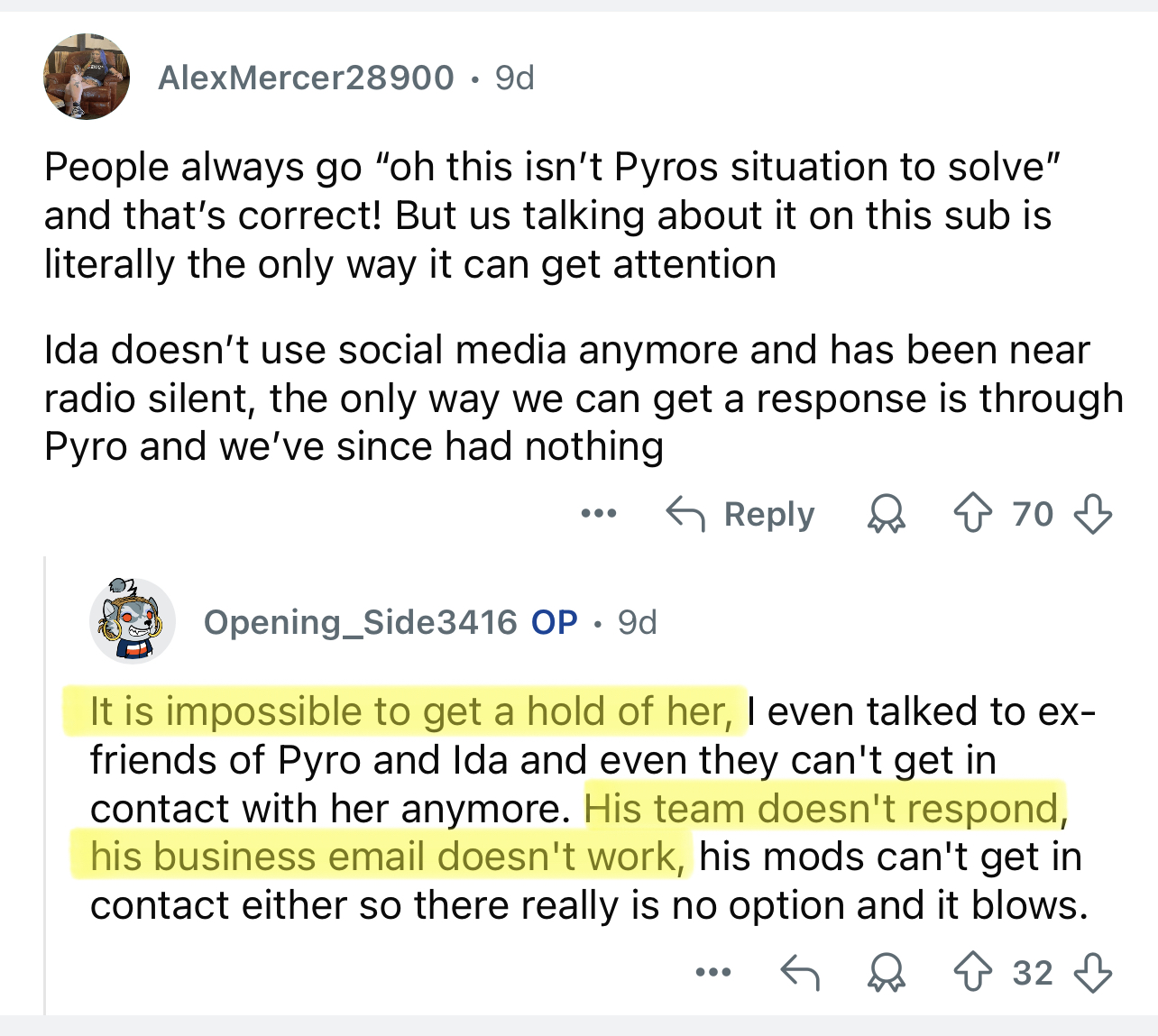The height and width of the screenshot is (1036, 1158).
Task: Award the Opening_Side3416 reply
Action: pyautogui.click(x=886, y=973)
